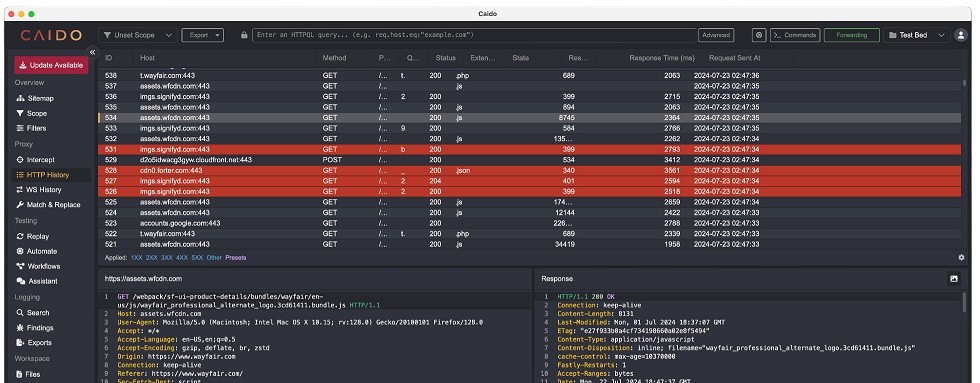Viewport: 980px width, 383px height.
Task: Open the Findings page
Action: tap(35, 327)
